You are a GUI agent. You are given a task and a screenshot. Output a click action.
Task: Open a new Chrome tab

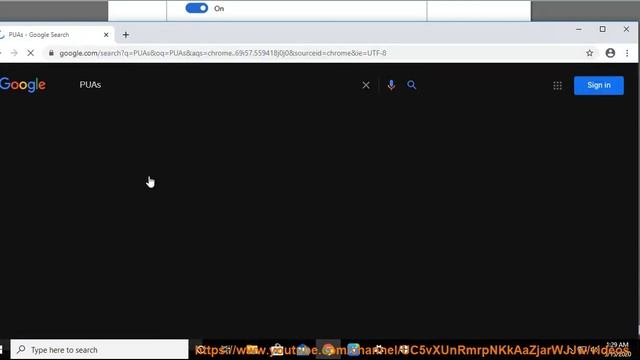(126, 35)
